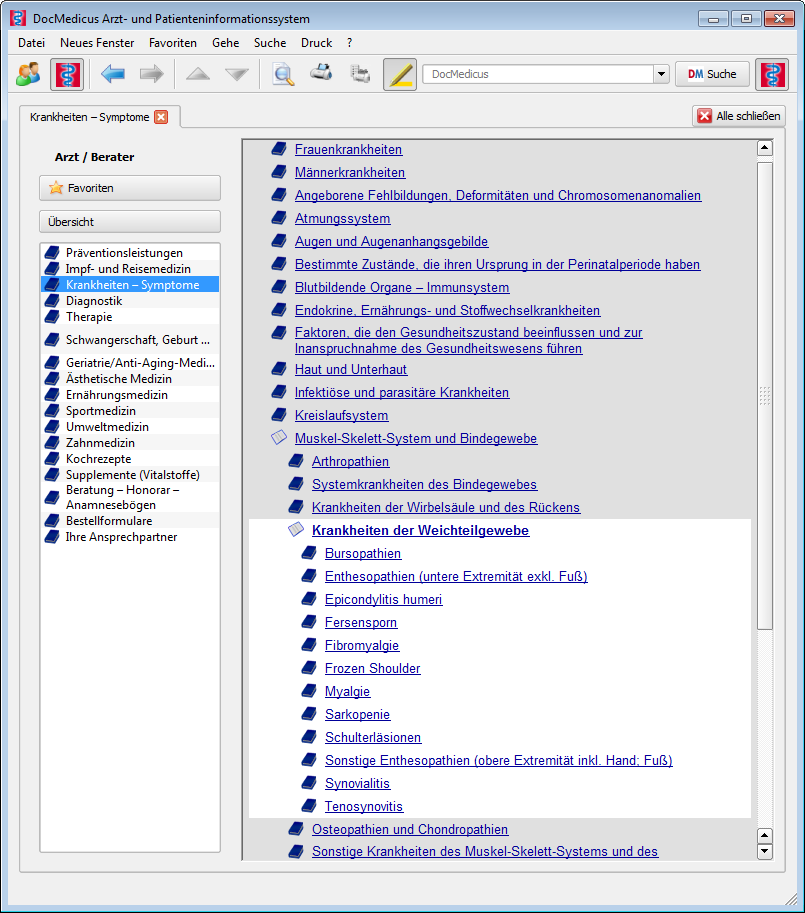
Task: Open the Fersensporn link
Action: click(361, 622)
